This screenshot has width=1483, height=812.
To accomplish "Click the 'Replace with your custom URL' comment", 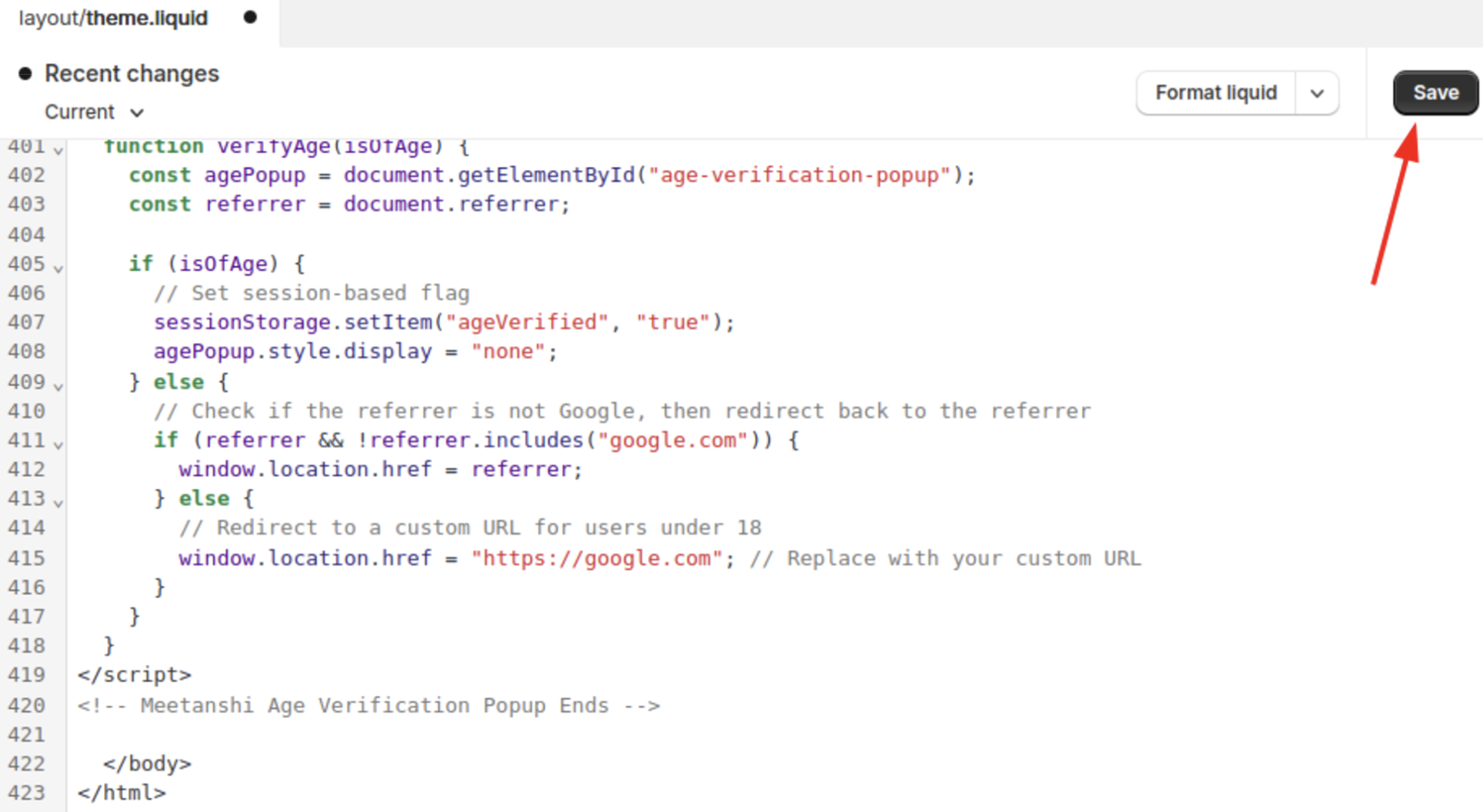I will 945,558.
